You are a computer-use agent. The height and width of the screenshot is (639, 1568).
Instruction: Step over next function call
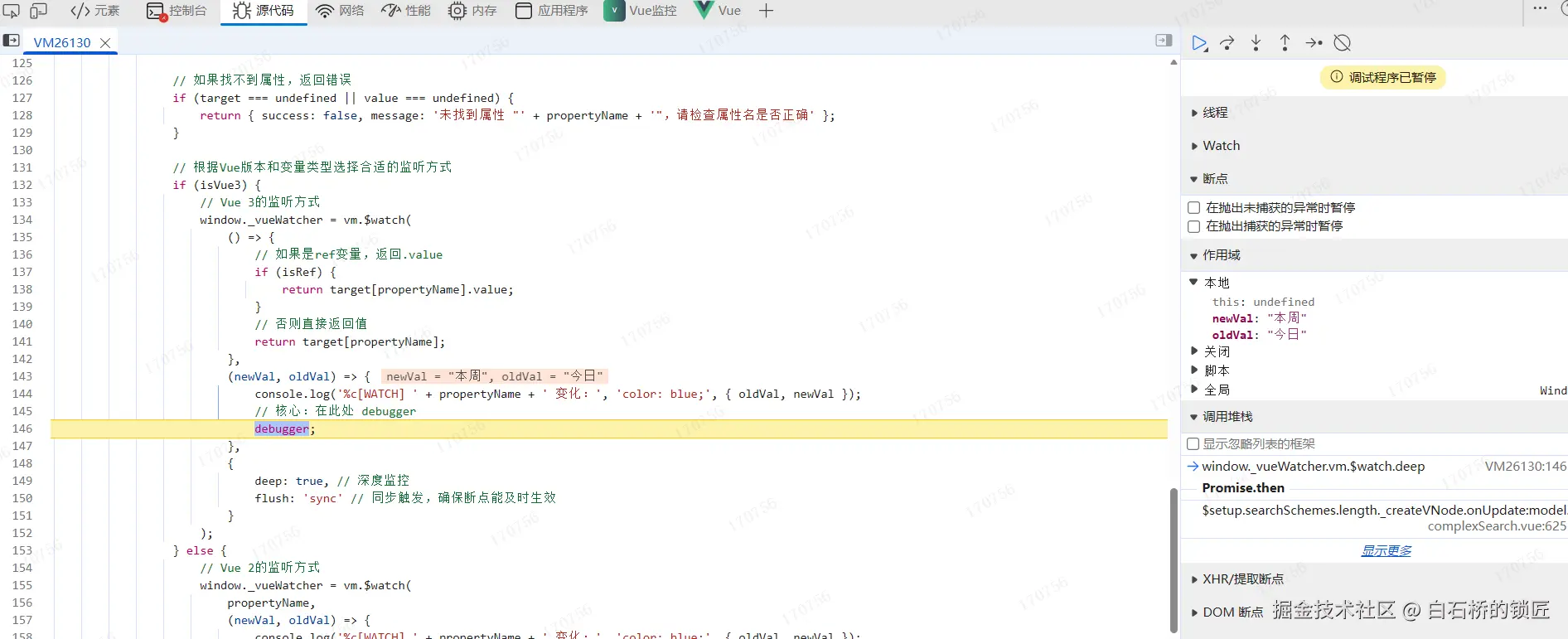(1227, 43)
